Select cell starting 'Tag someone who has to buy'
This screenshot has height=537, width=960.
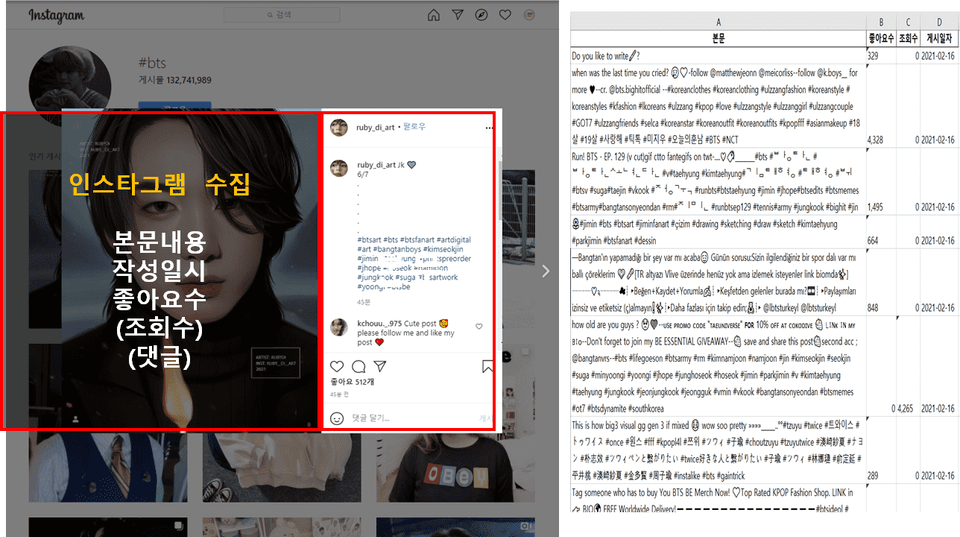pyautogui.click(x=718, y=498)
